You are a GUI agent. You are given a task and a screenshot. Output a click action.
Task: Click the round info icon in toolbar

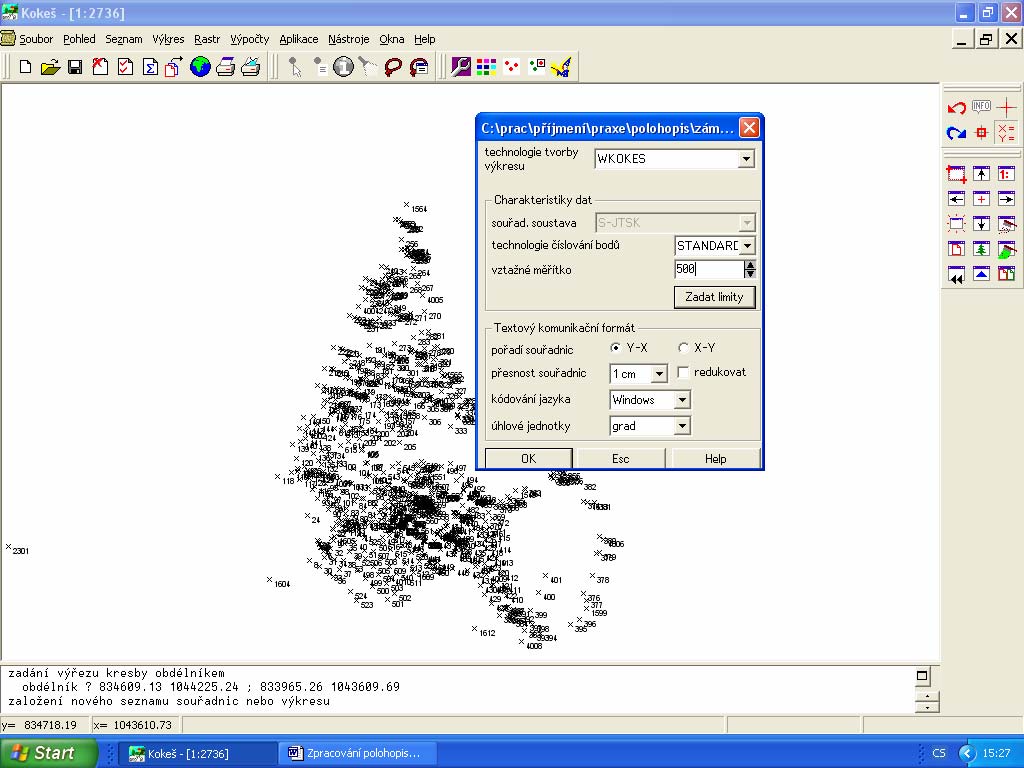[x=343, y=67]
